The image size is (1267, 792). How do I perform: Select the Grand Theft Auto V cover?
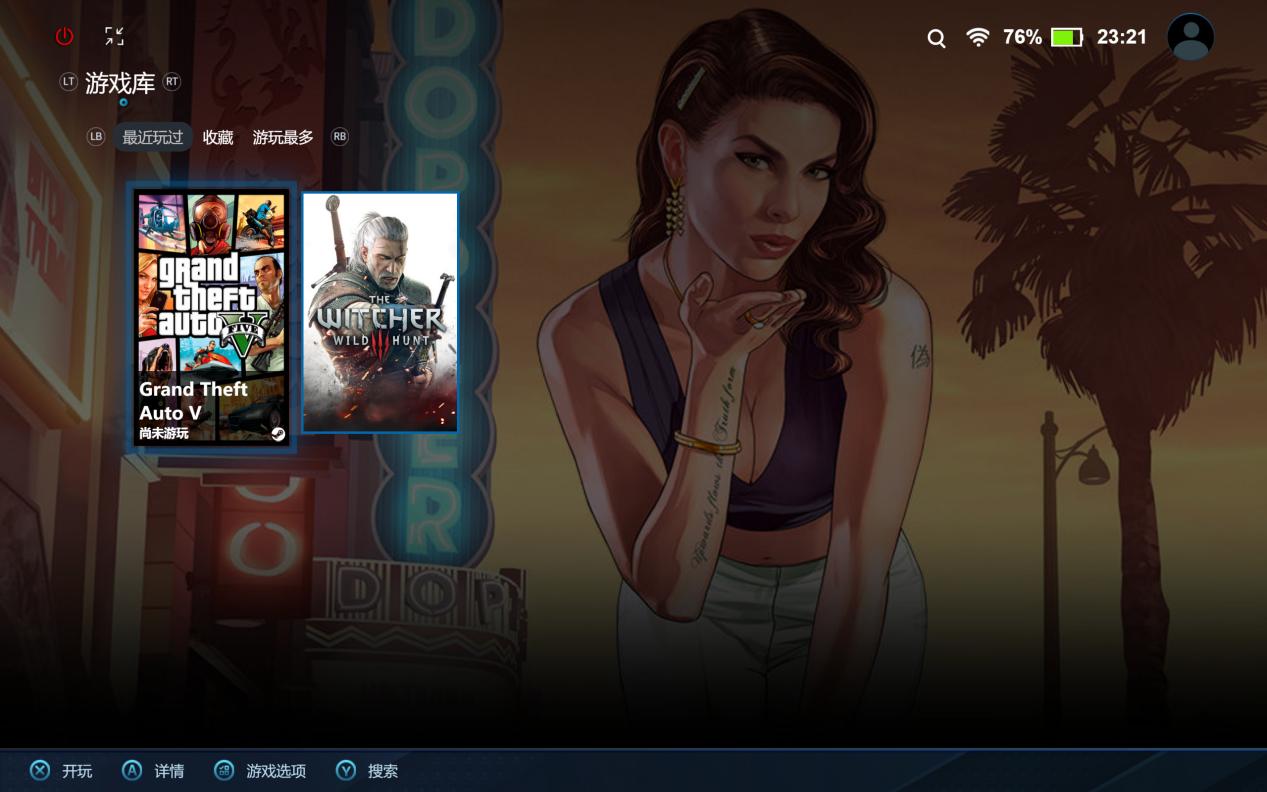point(212,318)
